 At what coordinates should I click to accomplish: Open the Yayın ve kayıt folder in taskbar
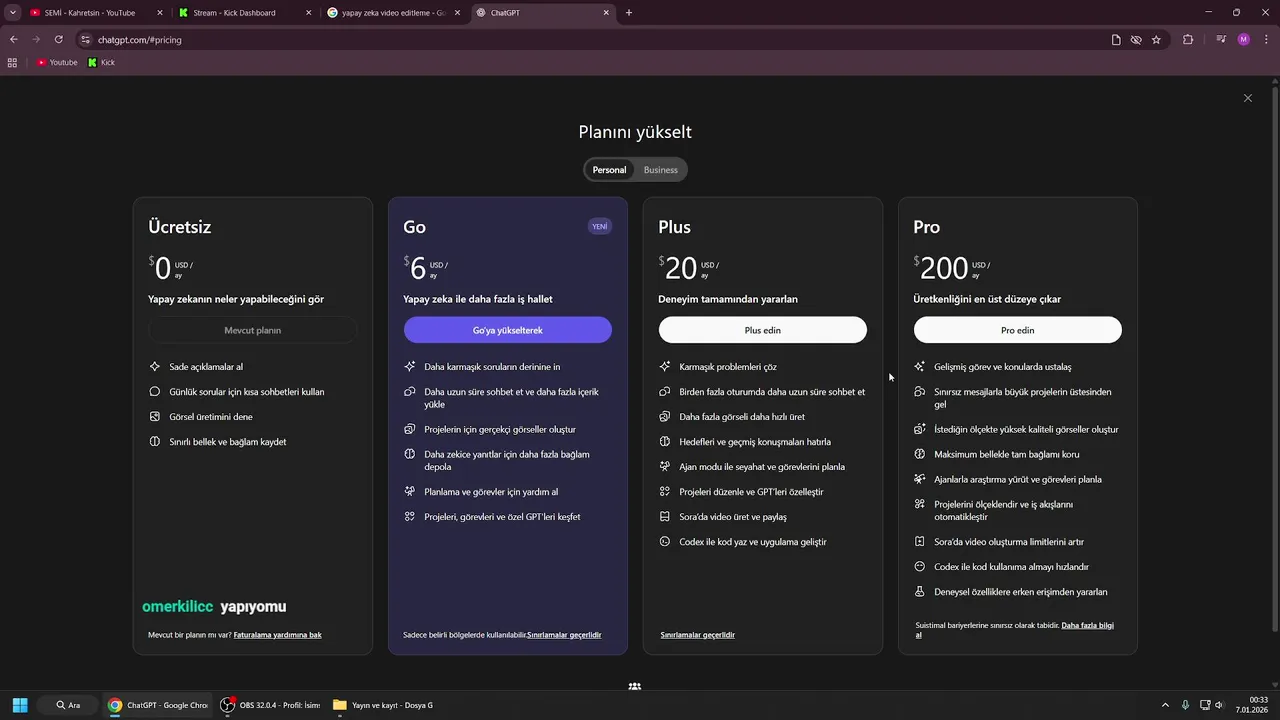click(x=383, y=705)
